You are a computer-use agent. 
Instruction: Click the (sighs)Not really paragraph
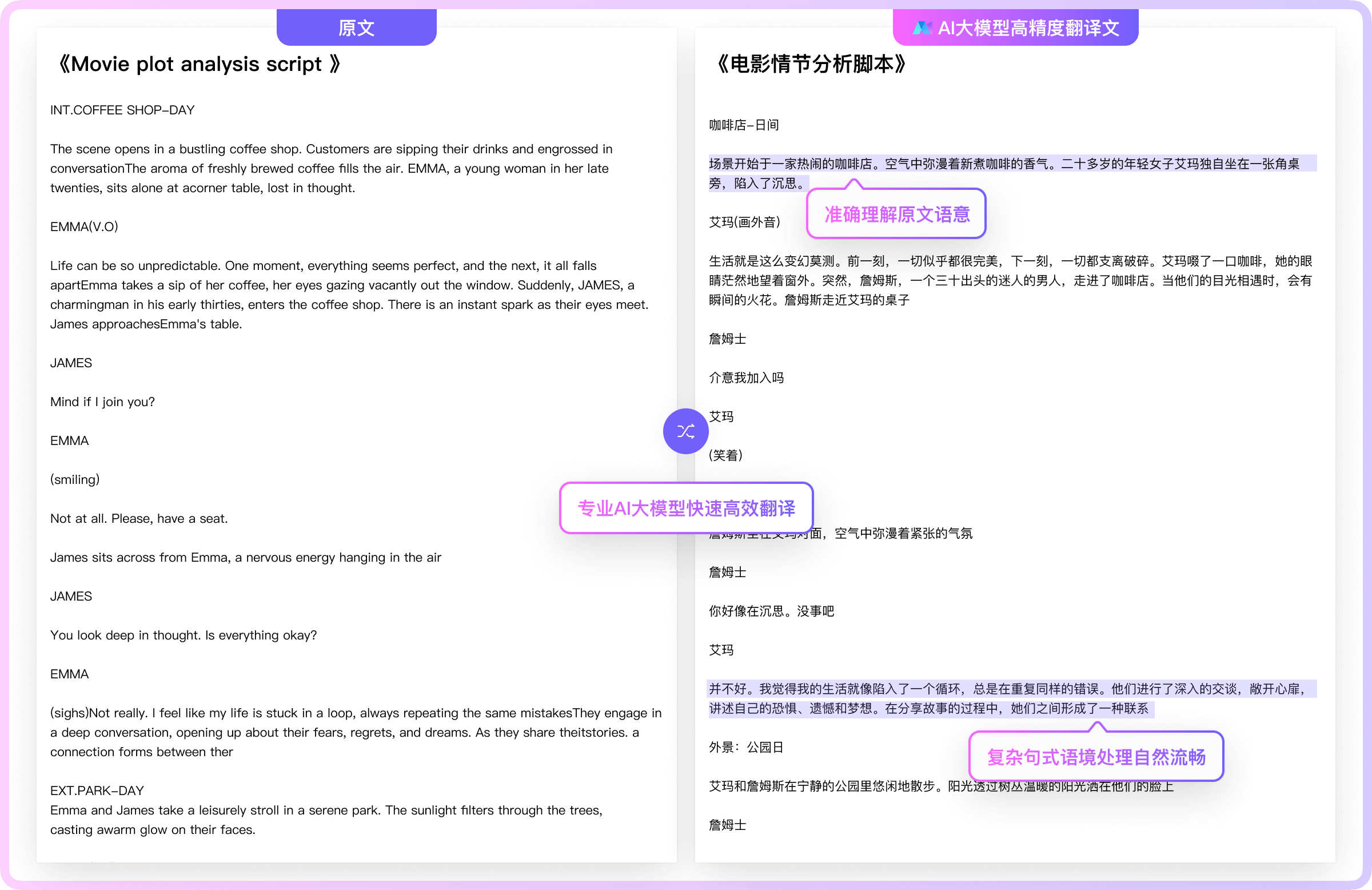356,732
